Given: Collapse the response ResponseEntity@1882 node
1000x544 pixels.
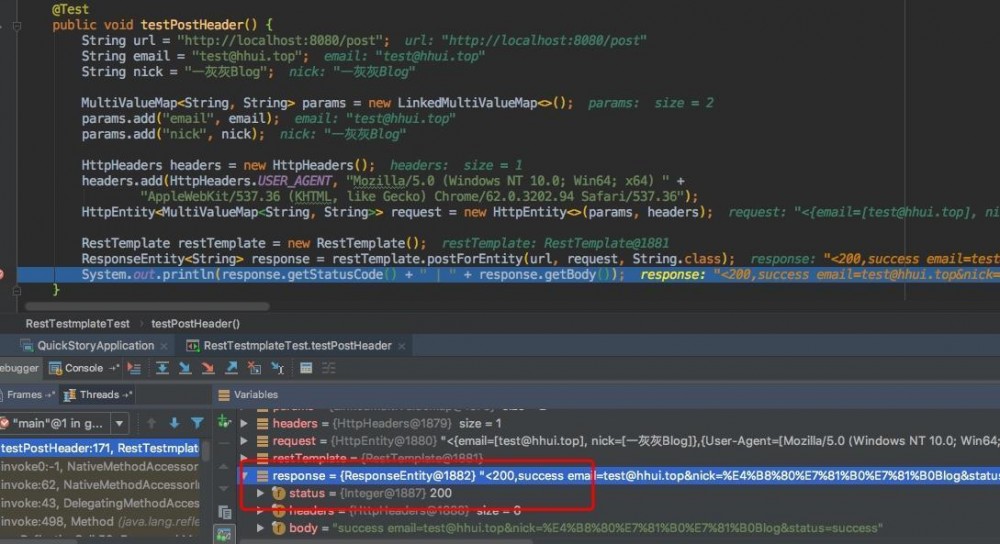Looking at the screenshot, I should 244,476.
